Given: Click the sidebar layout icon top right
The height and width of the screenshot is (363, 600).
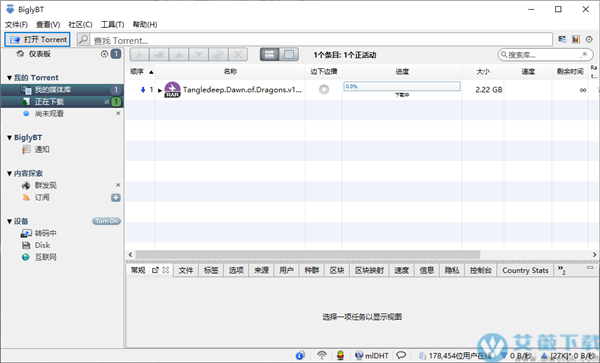Looking at the screenshot, I should tap(562, 39).
